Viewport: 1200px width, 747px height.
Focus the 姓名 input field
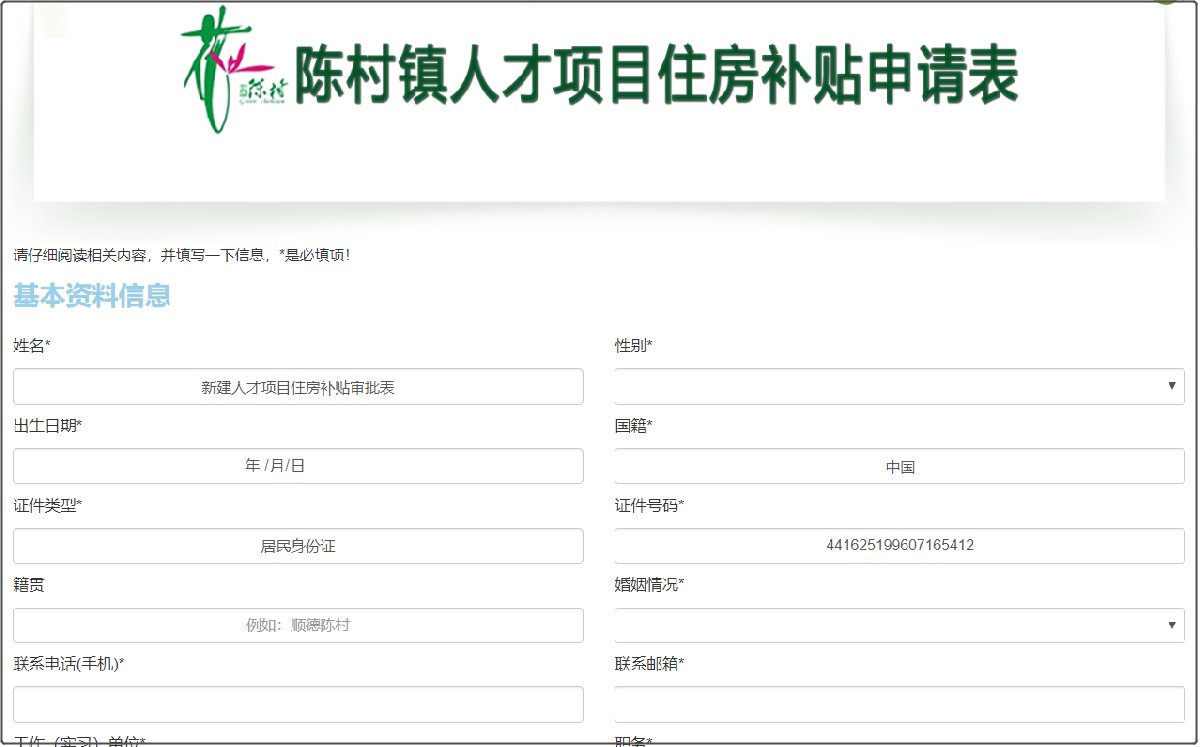point(298,387)
